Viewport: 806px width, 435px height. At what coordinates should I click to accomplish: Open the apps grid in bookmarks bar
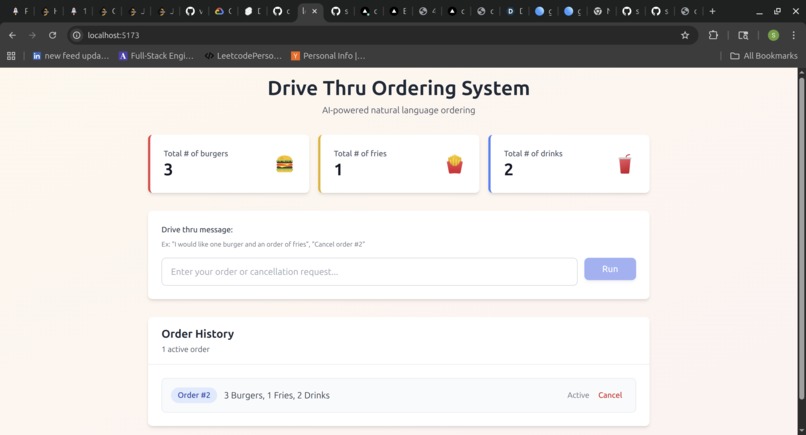click(x=11, y=56)
